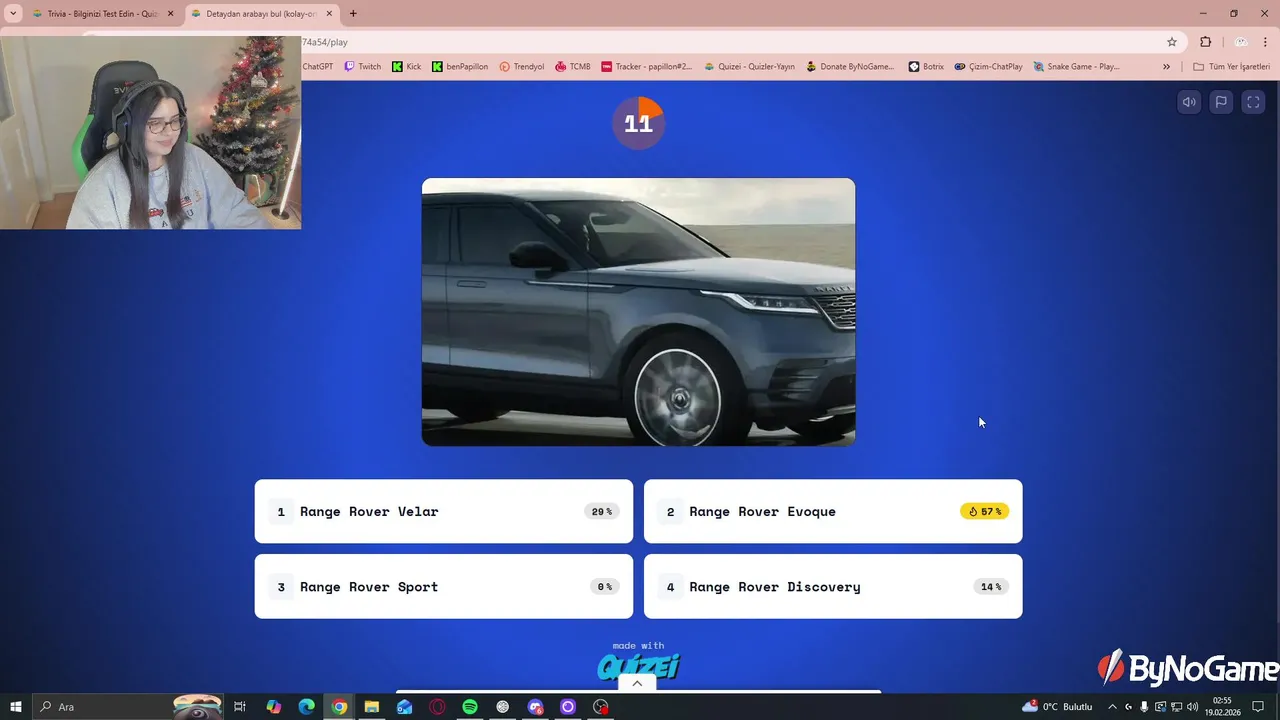Open the benPapillon bookmark
This screenshot has height=720, width=1280.
click(460, 67)
